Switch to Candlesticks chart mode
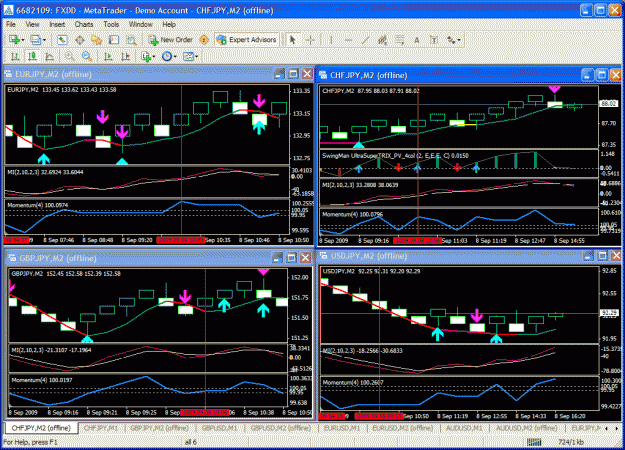Screen dimensions: 625x450 pyautogui.click(x=32, y=57)
